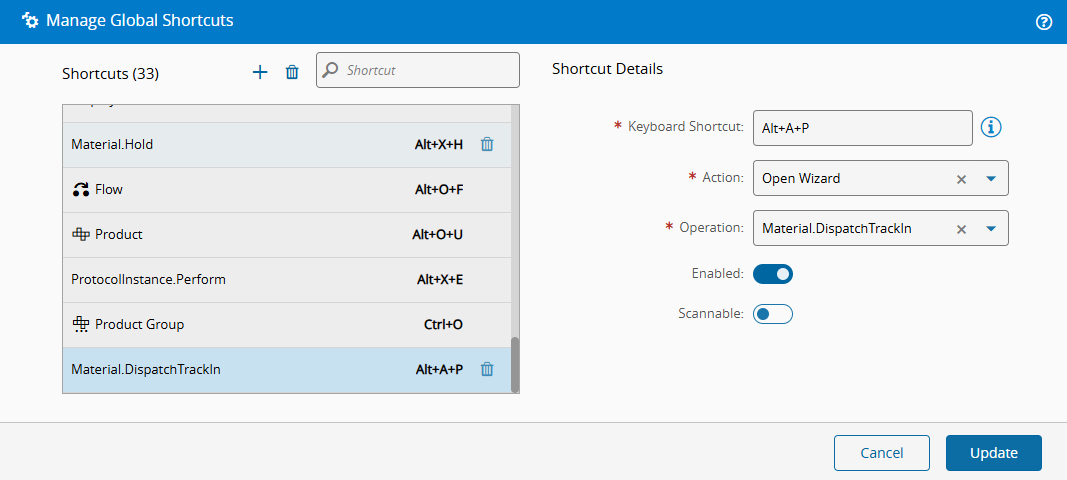The height and width of the screenshot is (480, 1067).
Task: Clear the Operation field selection
Action: click(x=961, y=229)
